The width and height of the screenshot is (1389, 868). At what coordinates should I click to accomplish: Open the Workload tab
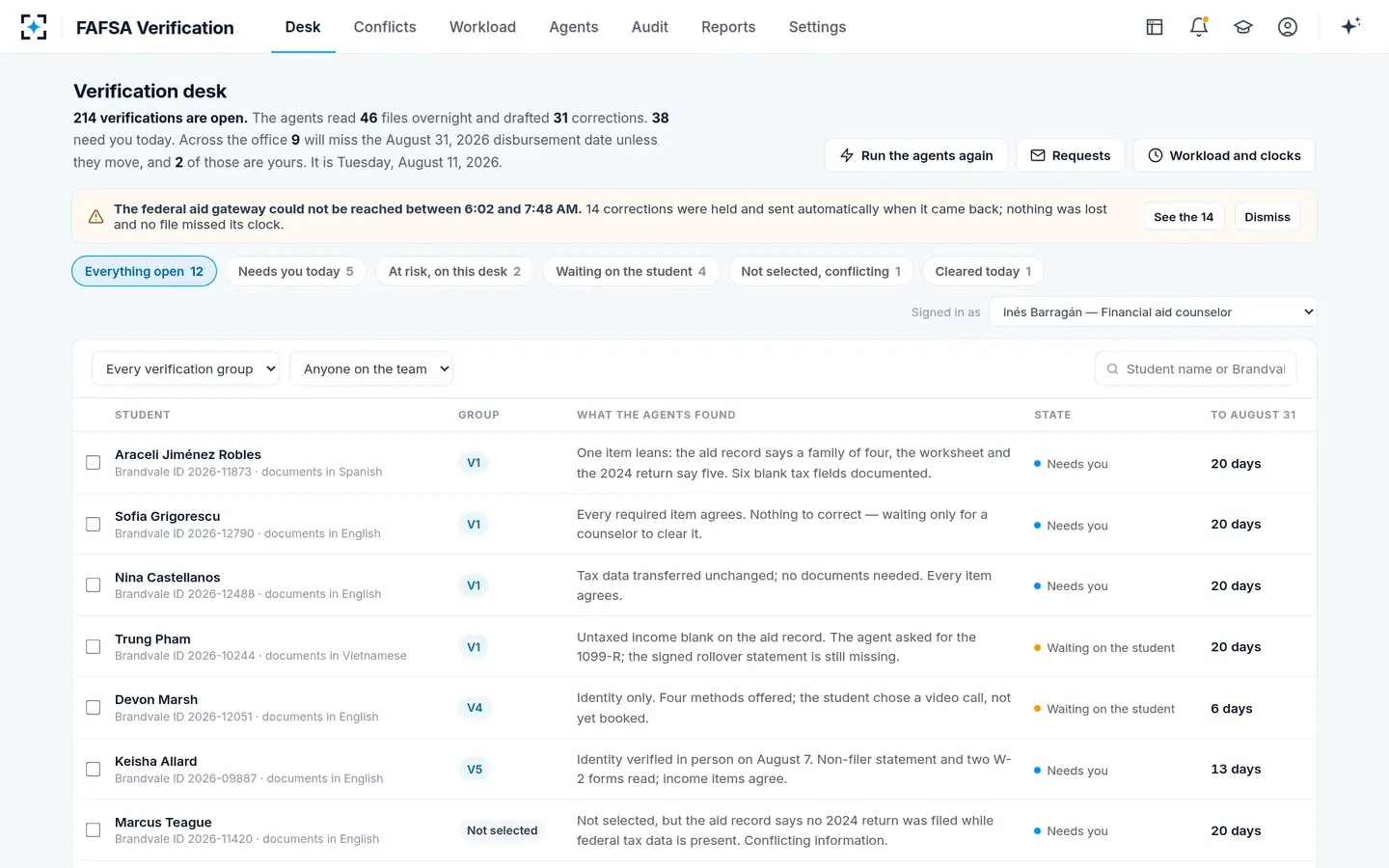[x=482, y=27]
